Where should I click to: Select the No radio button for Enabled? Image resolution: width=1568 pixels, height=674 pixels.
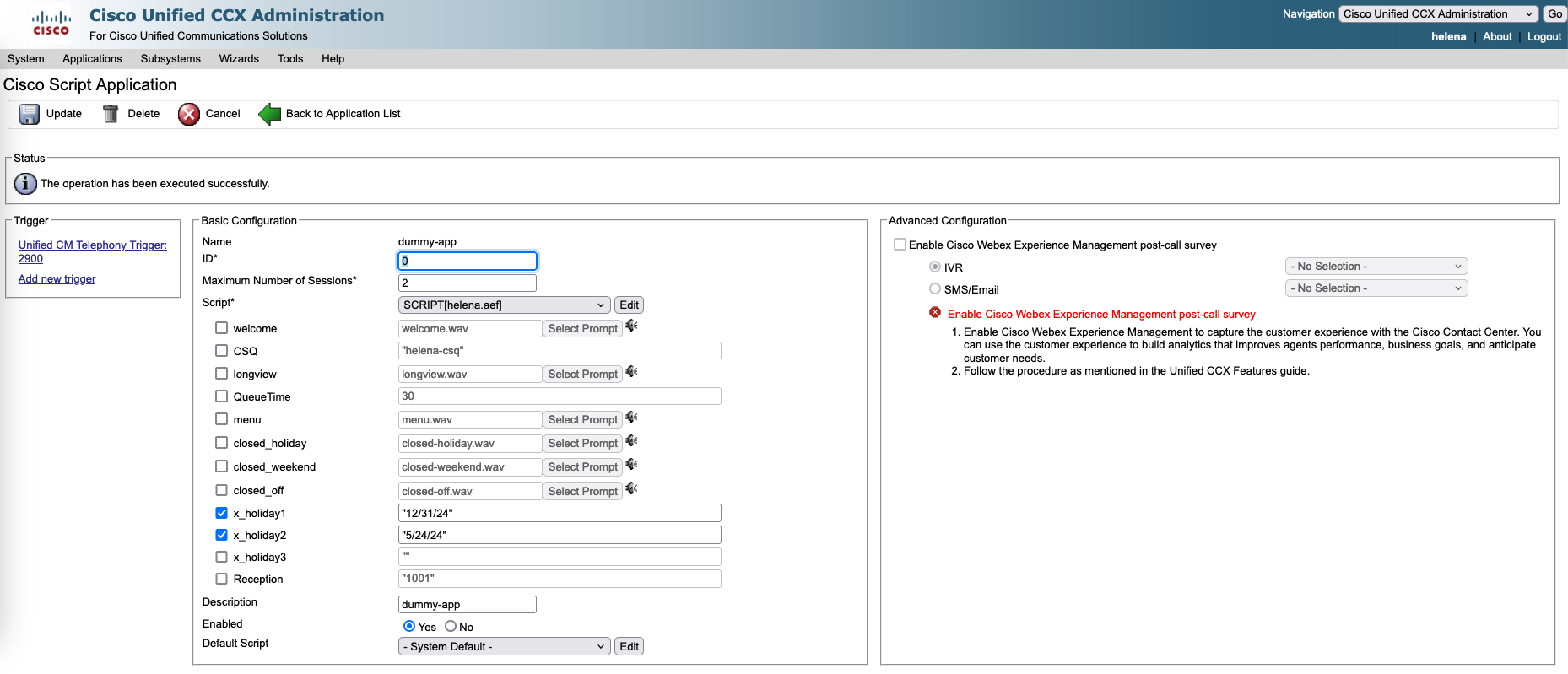tap(451, 626)
